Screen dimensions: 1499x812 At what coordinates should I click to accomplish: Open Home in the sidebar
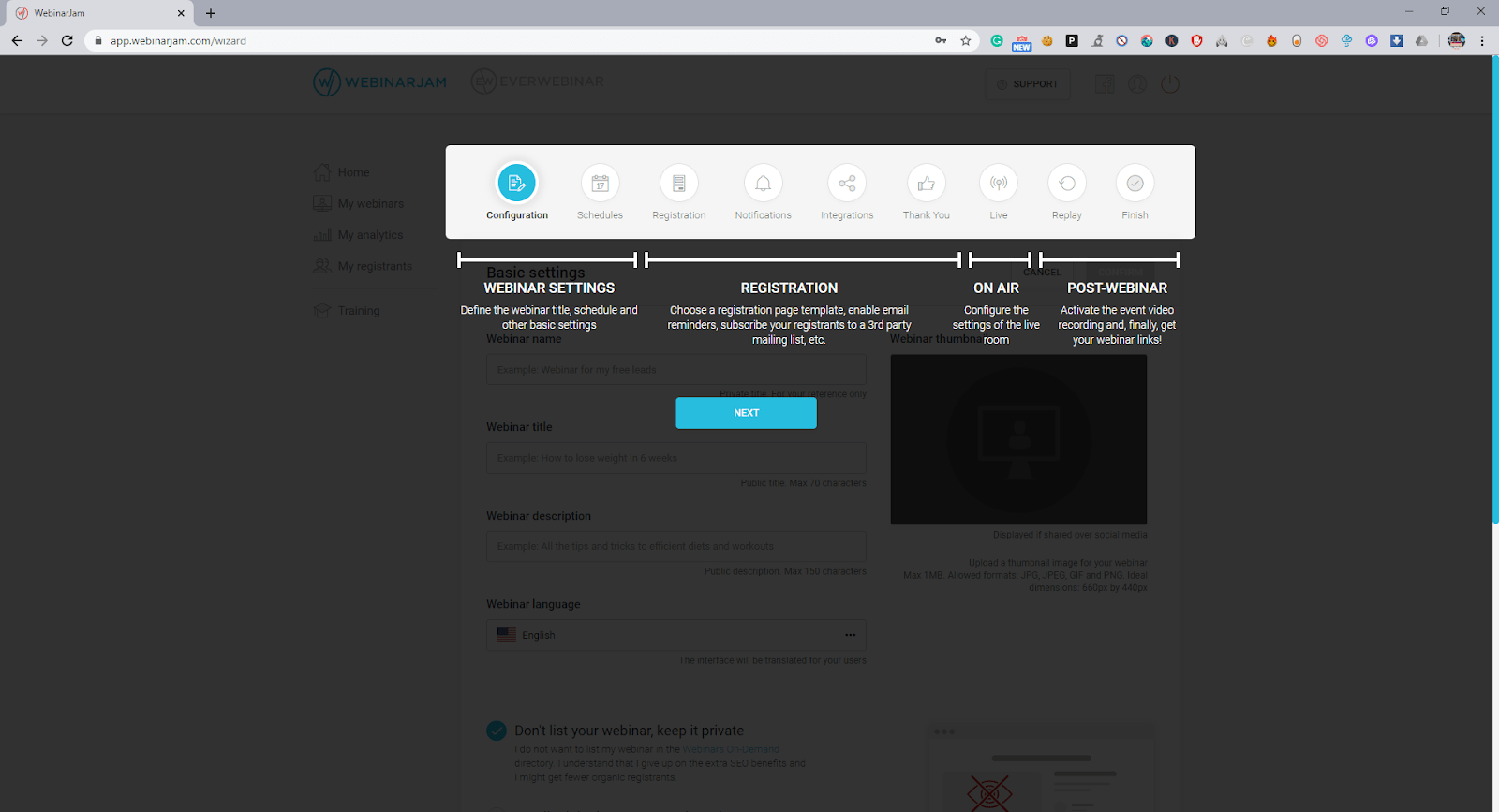(x=342, y=172)
